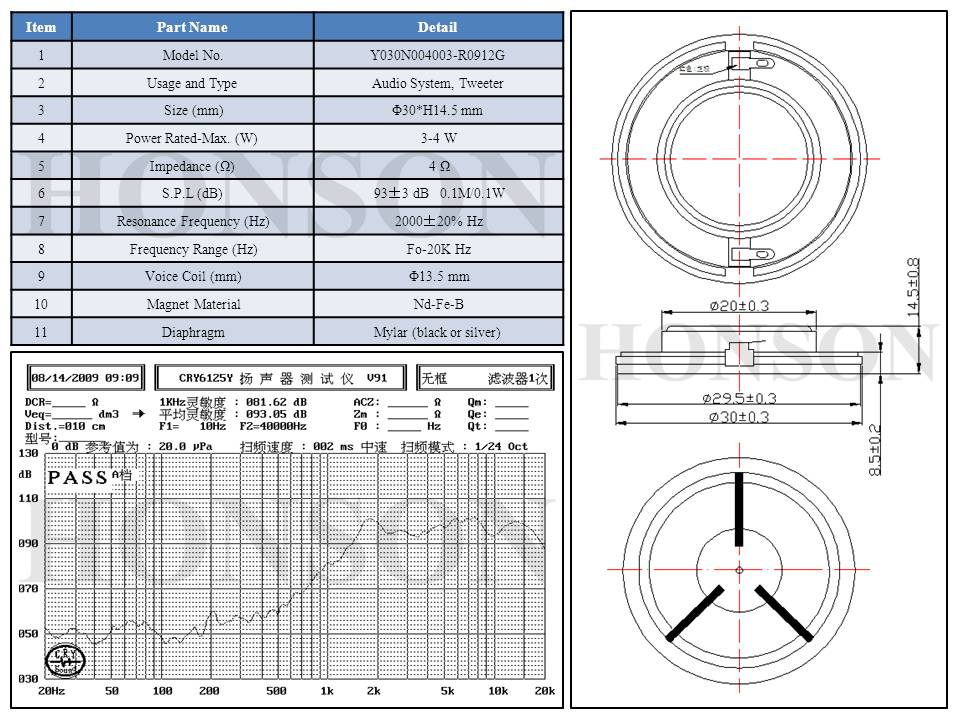The image size is (960, 720).
Task: Click the Item column header
Action: coord(41,27)
